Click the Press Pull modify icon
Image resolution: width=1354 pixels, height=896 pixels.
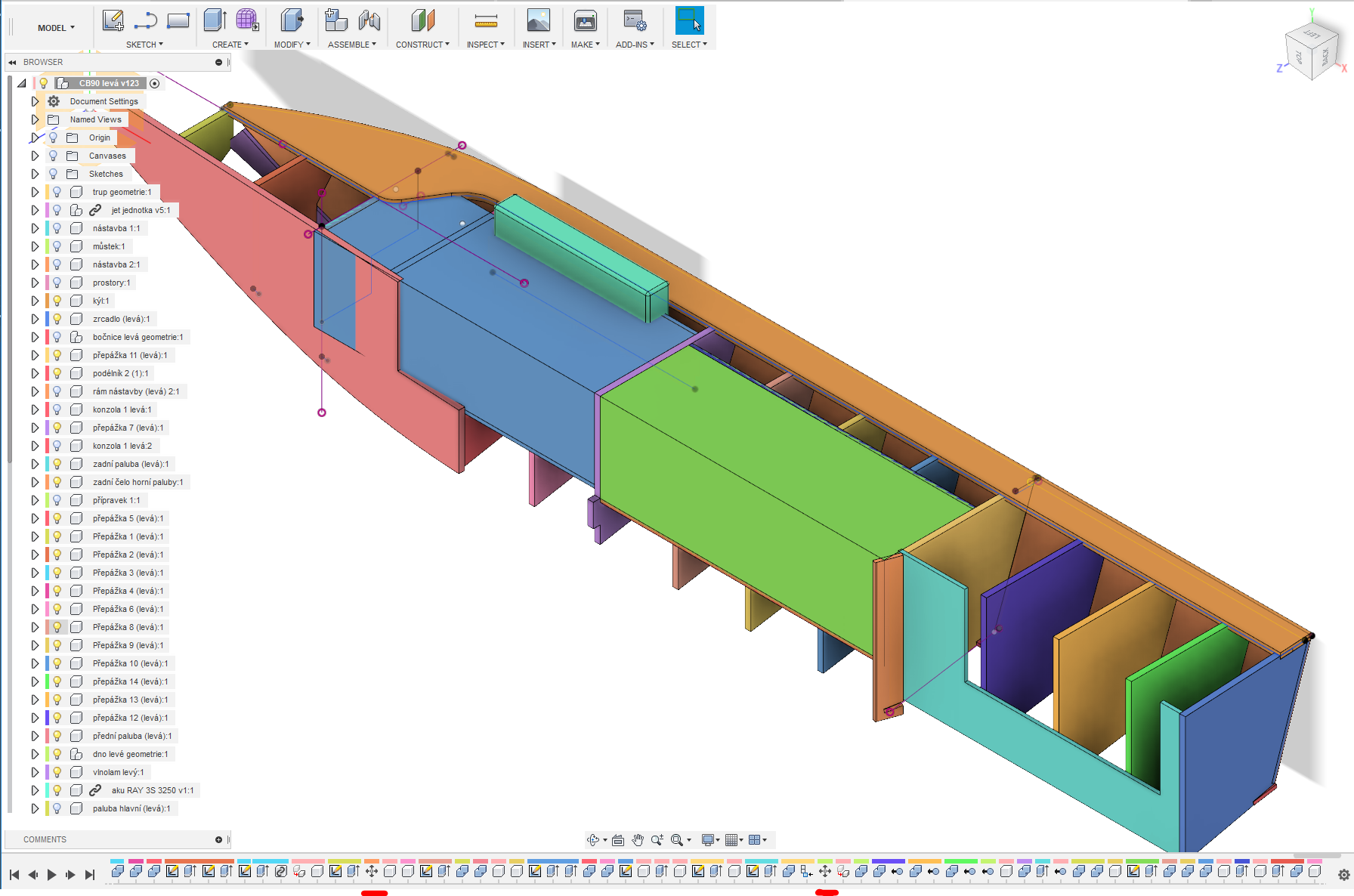click(291, 20)
